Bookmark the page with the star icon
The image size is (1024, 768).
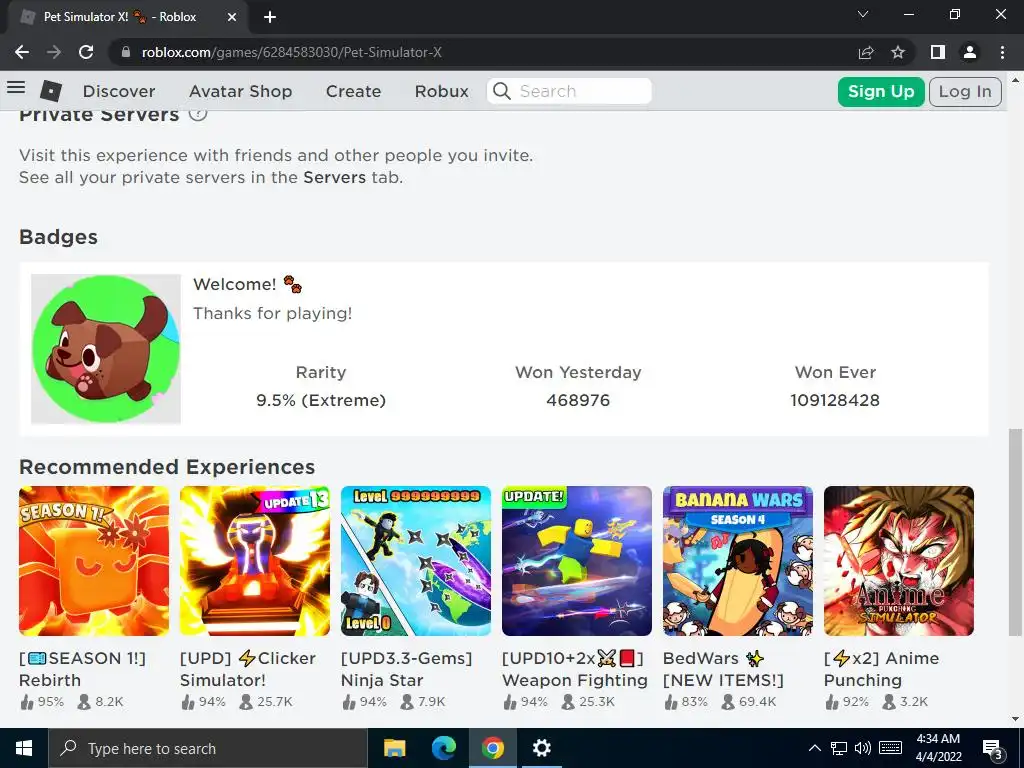pyautogui.click(x=898, y=52)
